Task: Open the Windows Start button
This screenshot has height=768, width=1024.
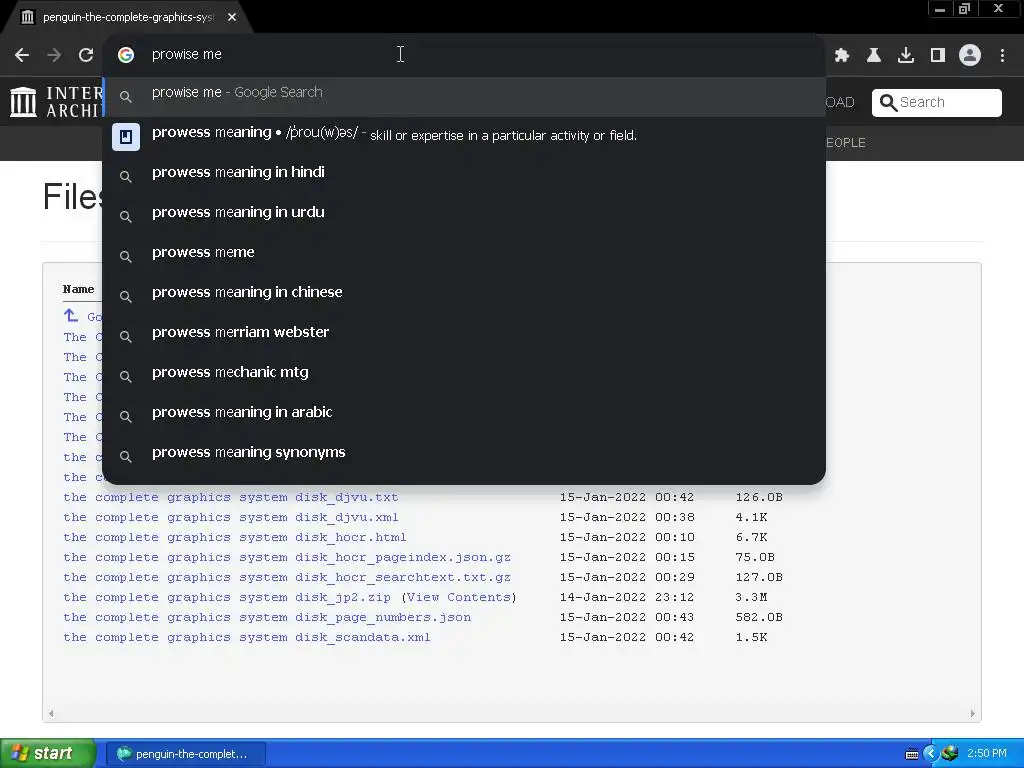Action: point(47,754)
